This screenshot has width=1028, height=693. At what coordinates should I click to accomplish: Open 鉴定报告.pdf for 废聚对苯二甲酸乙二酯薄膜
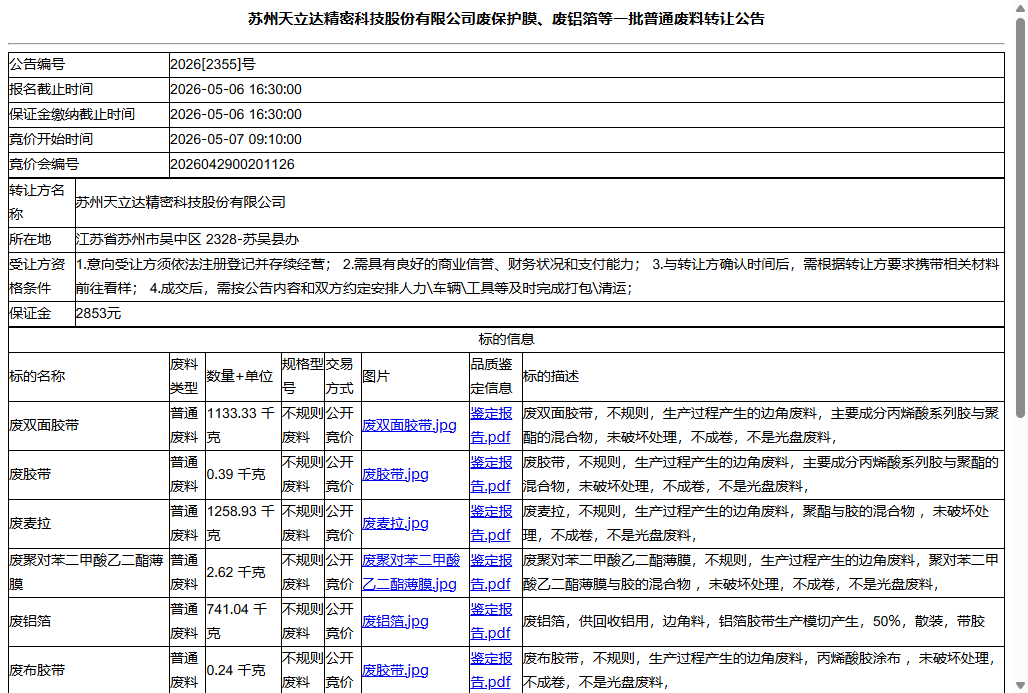tap(491, 572)
